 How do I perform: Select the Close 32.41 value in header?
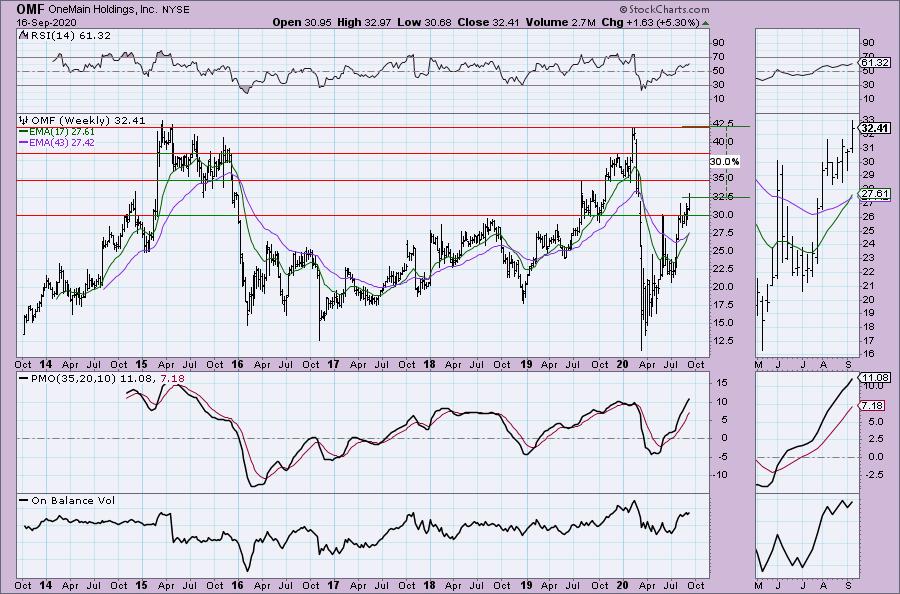[488, 22]
